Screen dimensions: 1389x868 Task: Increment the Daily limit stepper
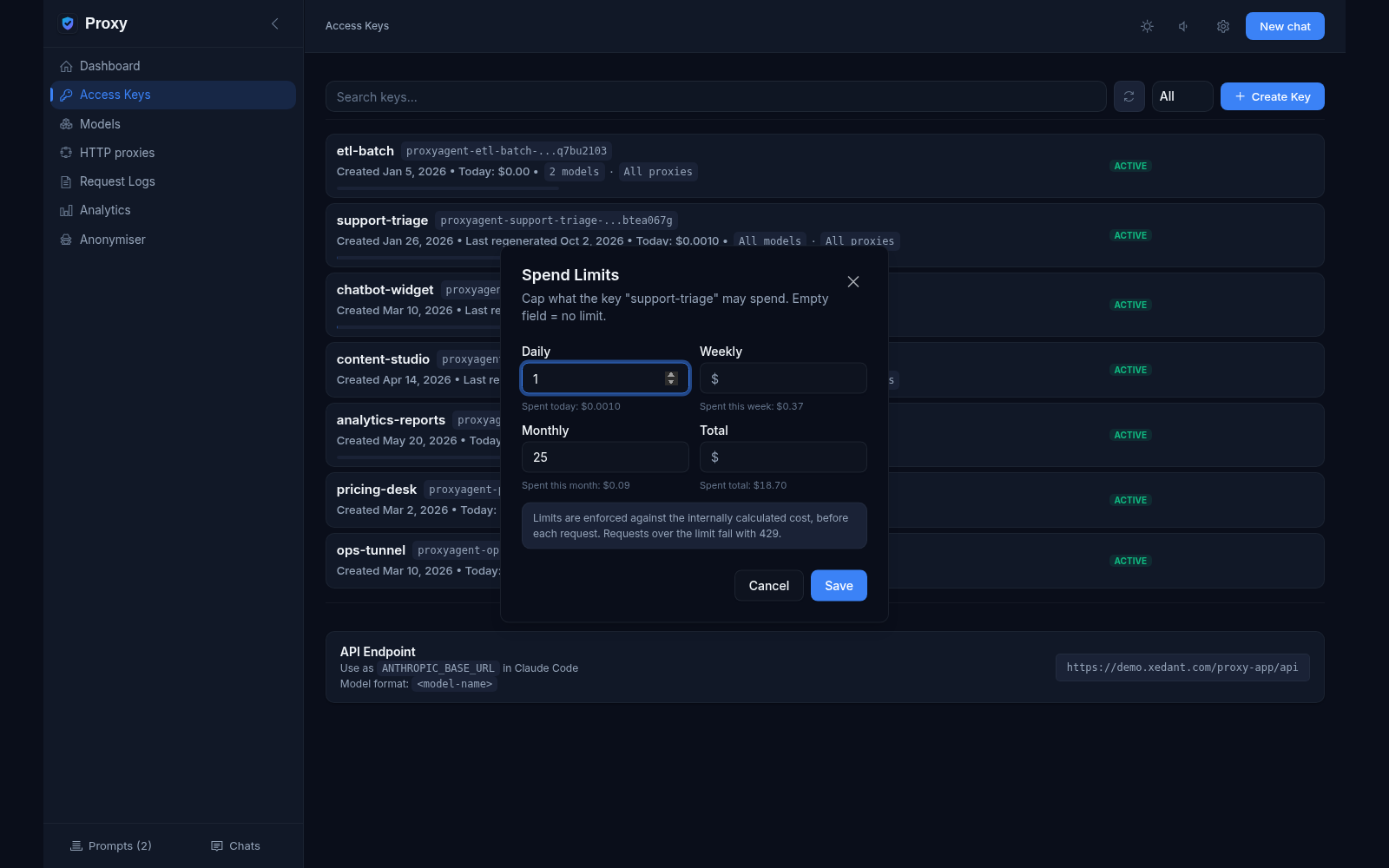671,375
